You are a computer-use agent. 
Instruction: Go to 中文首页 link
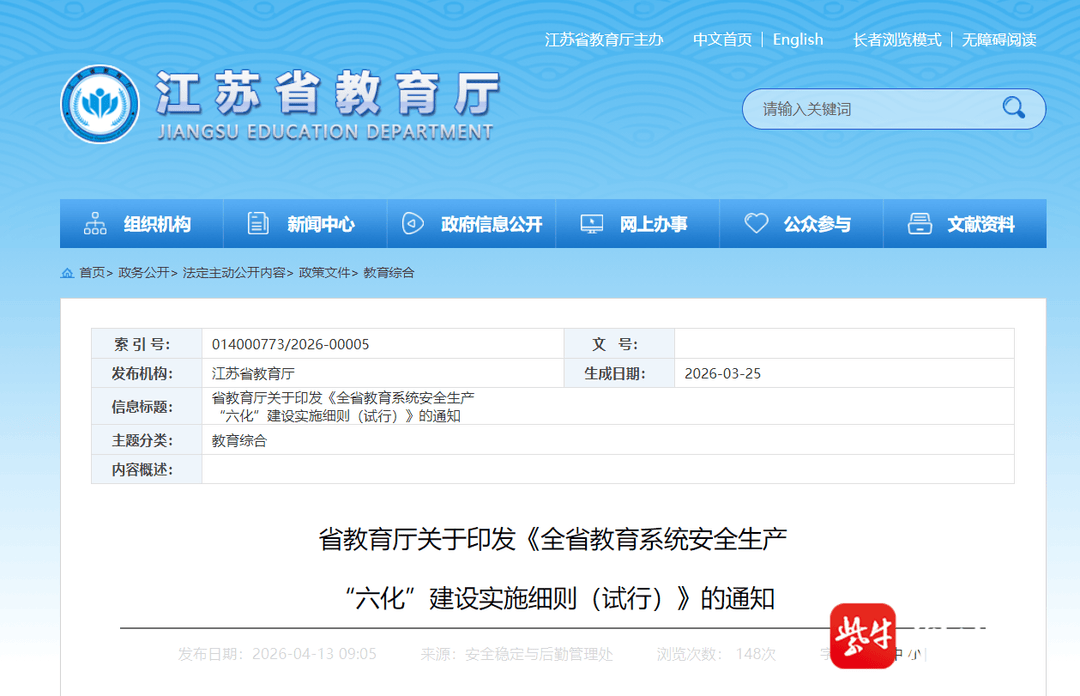722,40
